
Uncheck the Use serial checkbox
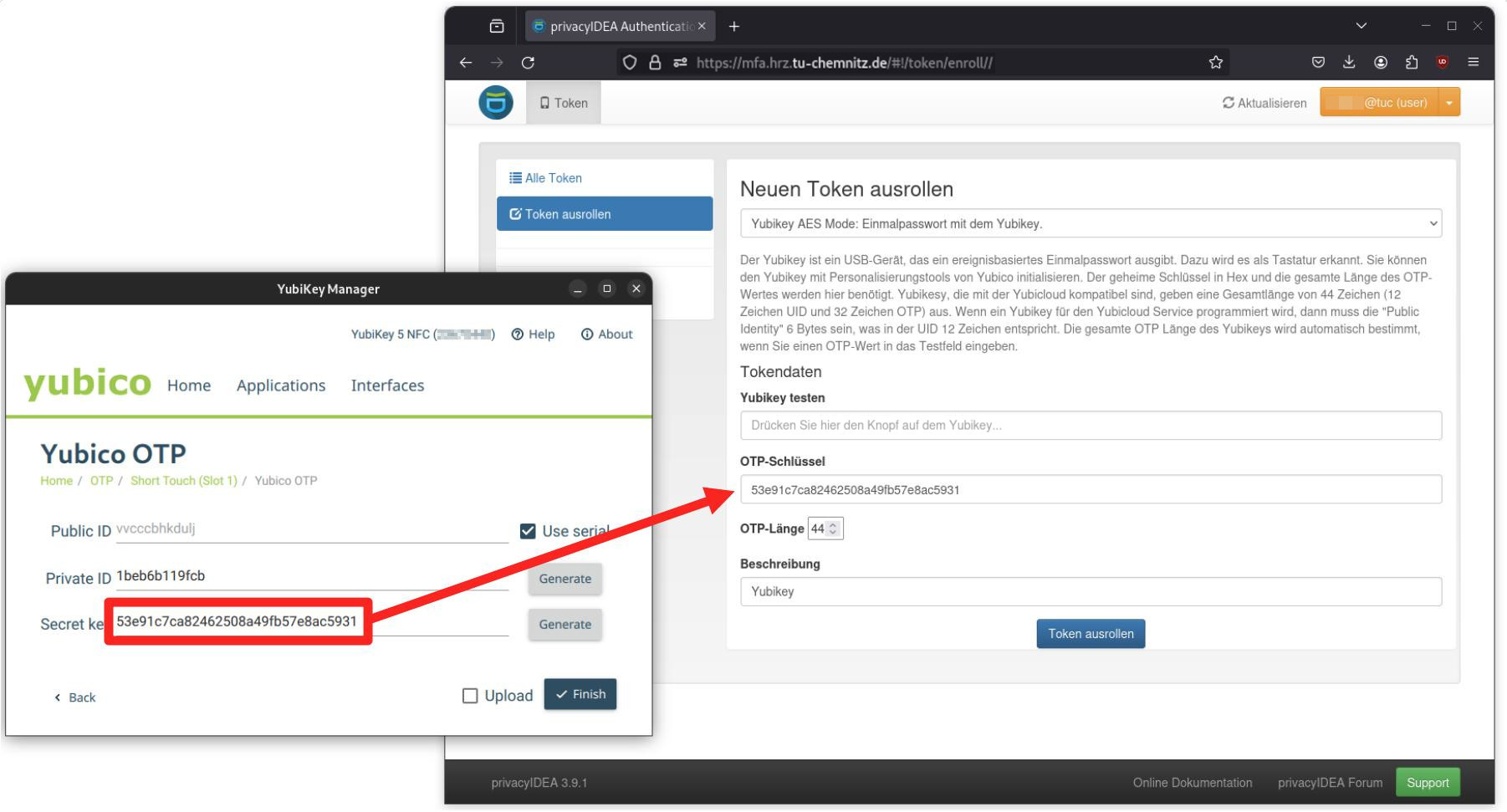tap(528, 529)
